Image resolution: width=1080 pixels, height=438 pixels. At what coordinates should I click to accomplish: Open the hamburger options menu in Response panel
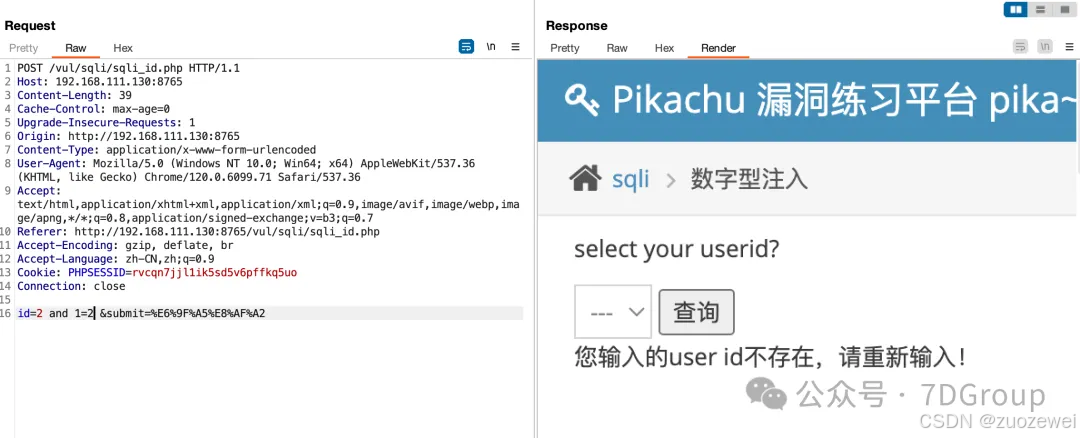pos(1069,47)
